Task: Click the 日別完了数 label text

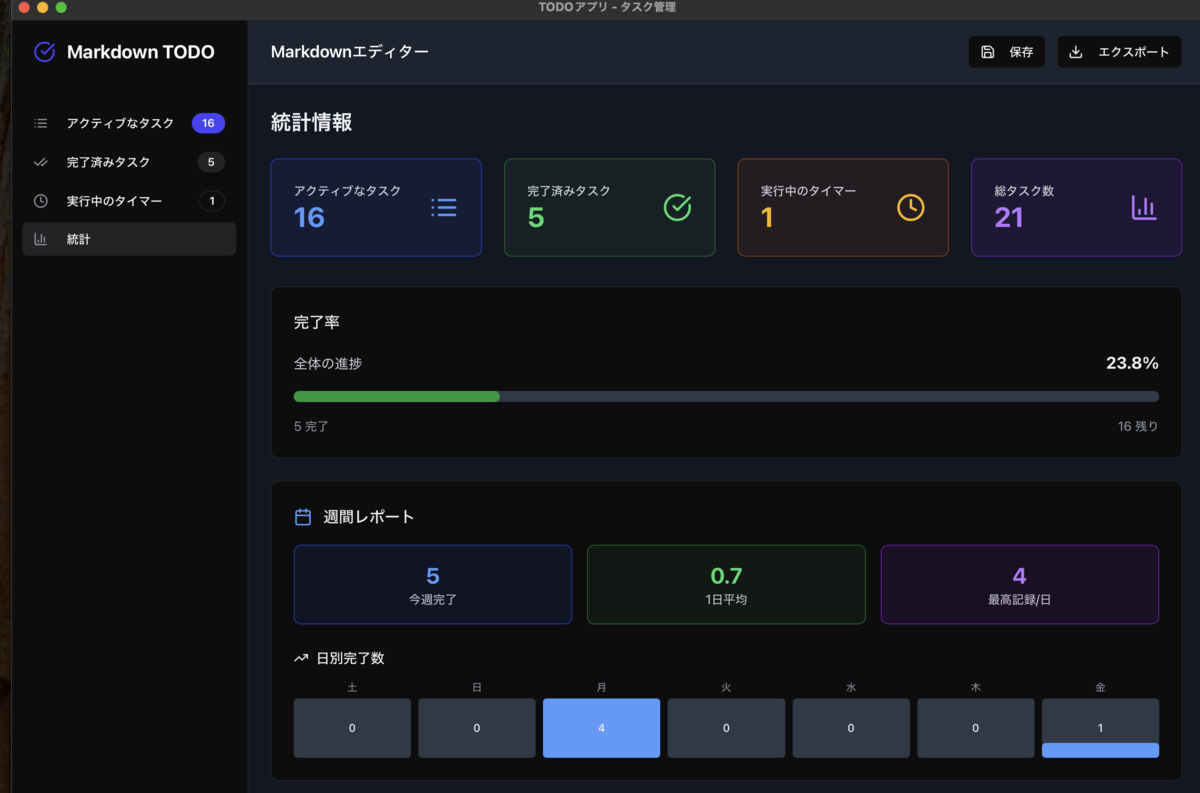Action: coord(350,659)
